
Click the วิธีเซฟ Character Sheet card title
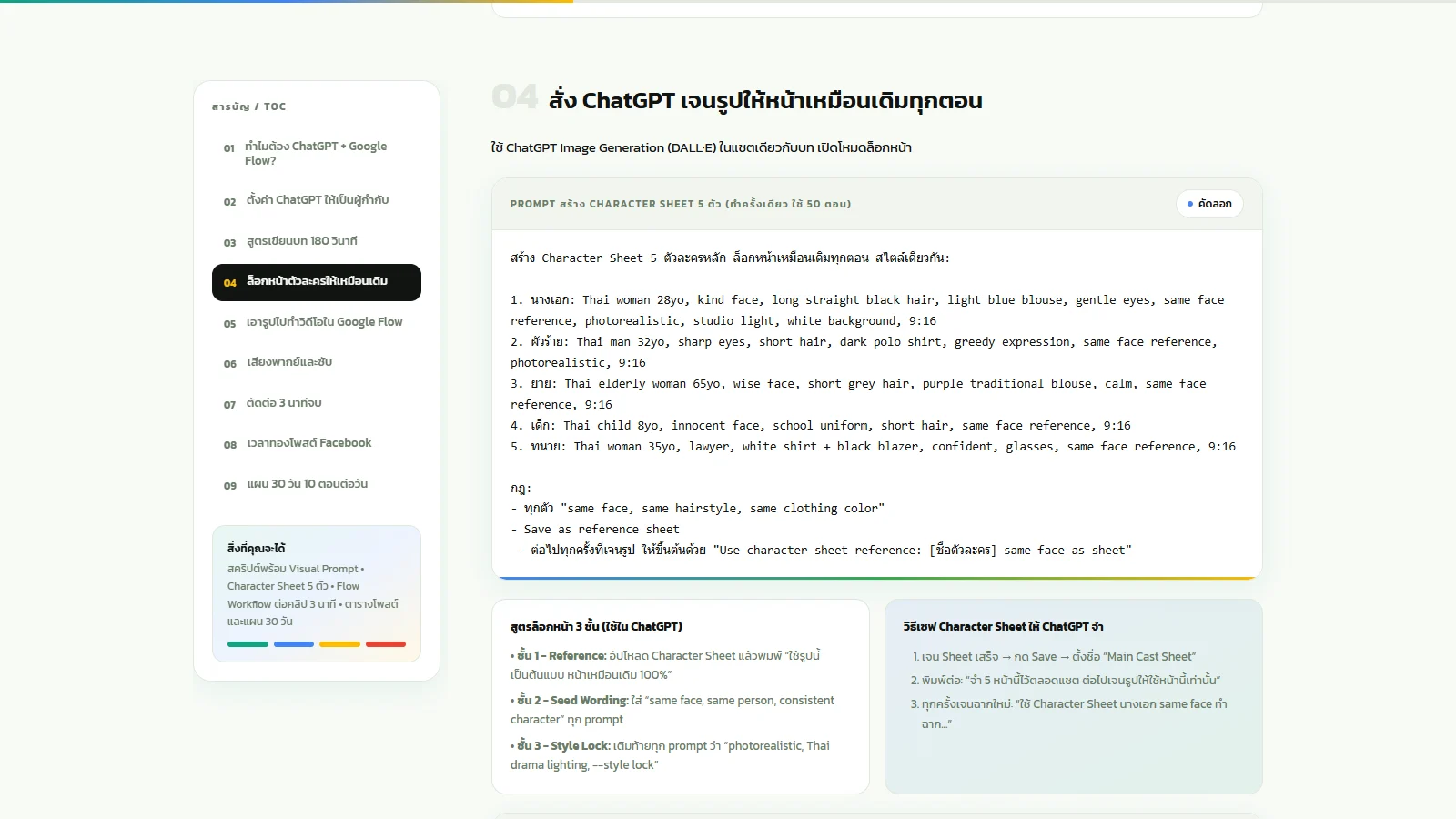tap(1004, 626)
